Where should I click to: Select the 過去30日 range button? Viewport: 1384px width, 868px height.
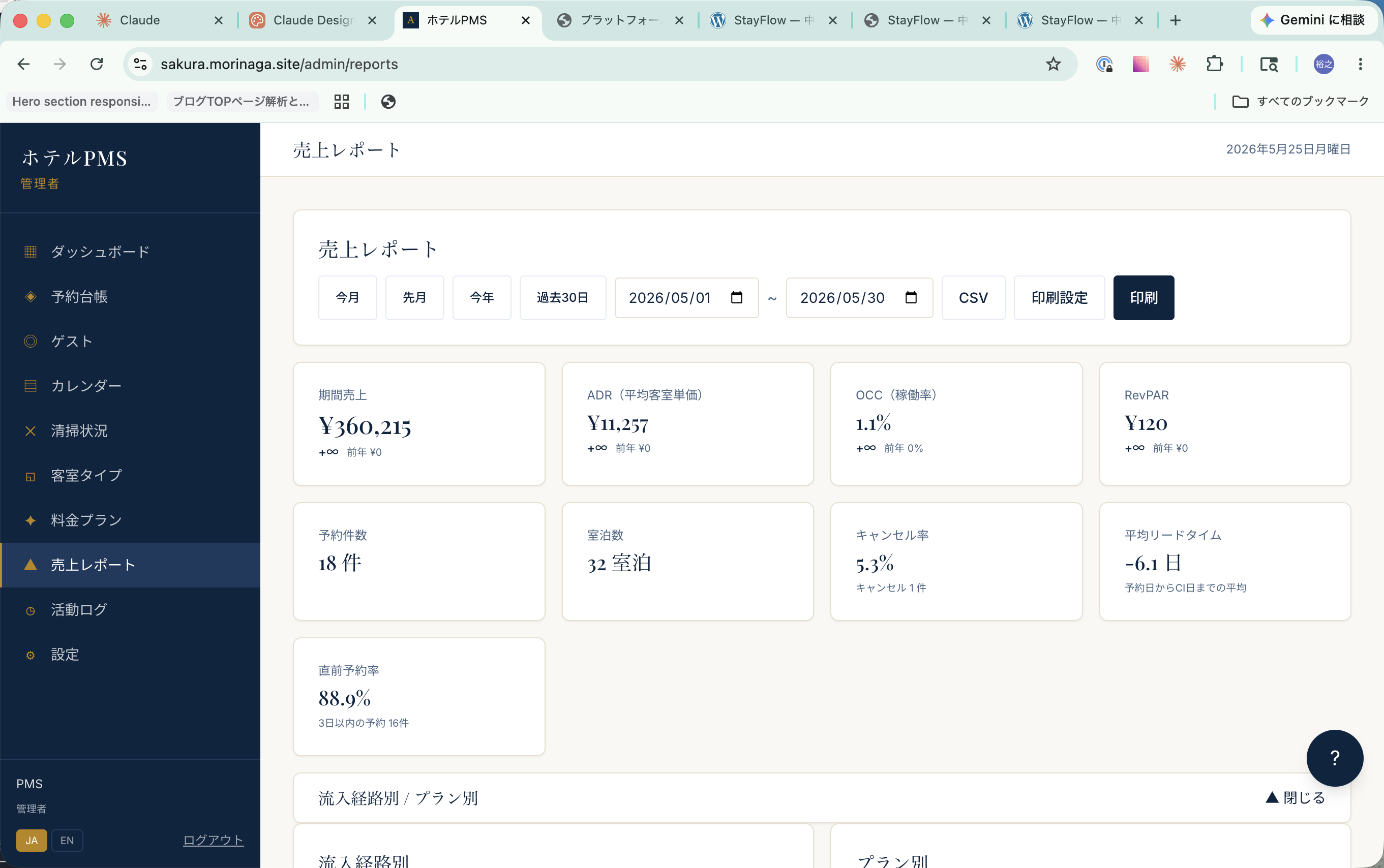(x=563, y=297)
